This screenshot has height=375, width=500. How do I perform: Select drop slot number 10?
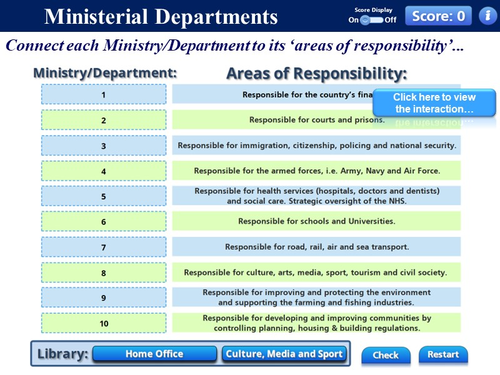[x=104, y=323]
